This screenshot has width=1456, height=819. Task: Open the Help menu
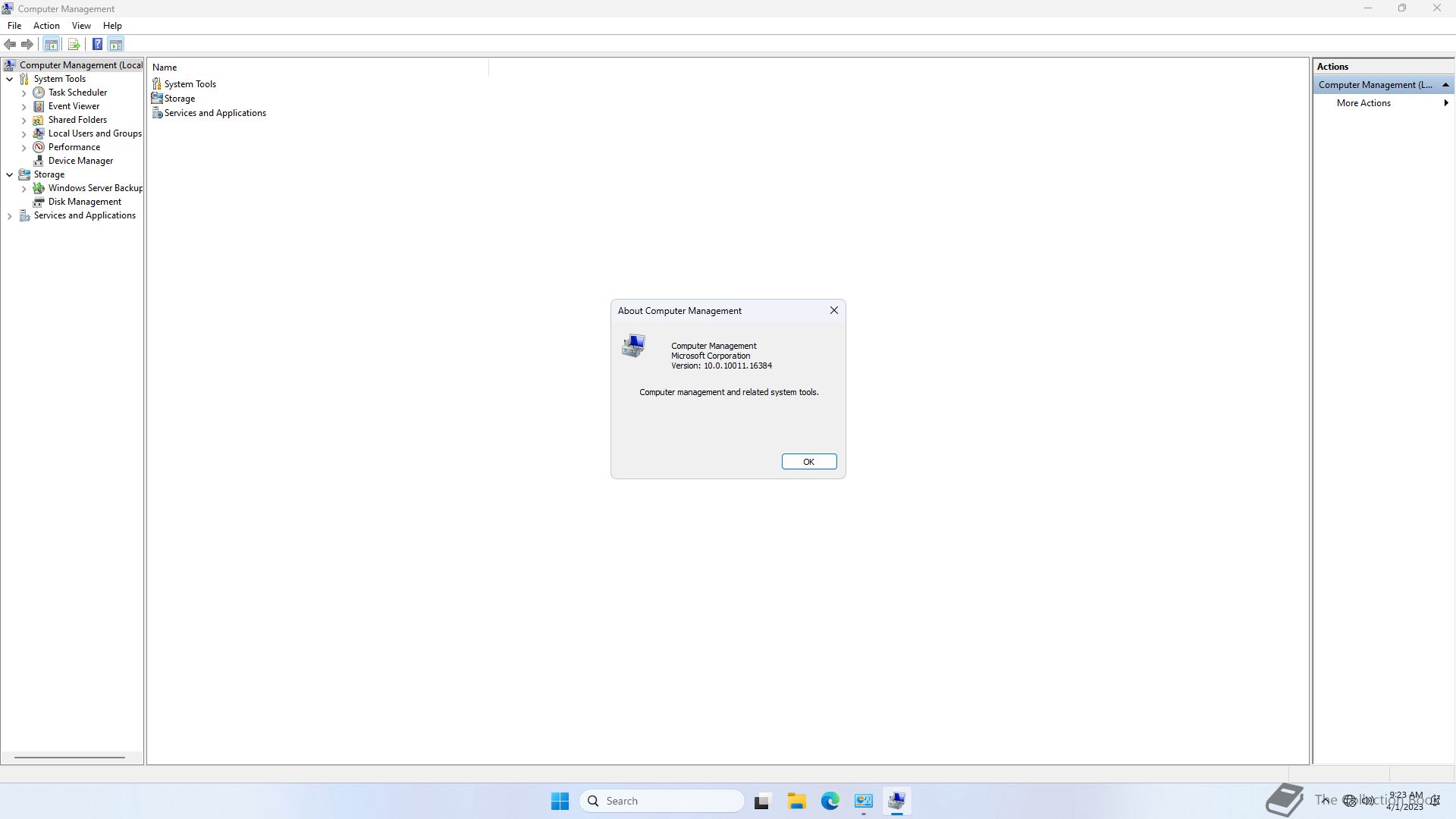pos(112,26)
